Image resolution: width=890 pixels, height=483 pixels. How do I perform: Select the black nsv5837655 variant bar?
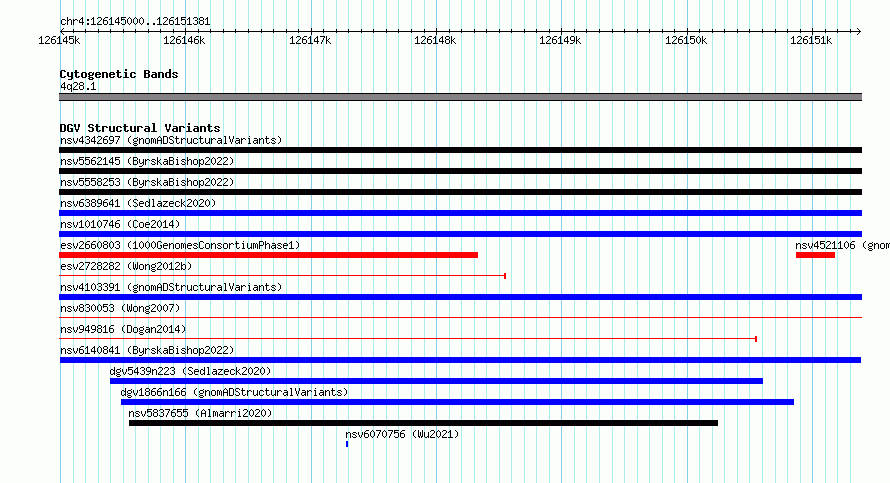(423, 423)
